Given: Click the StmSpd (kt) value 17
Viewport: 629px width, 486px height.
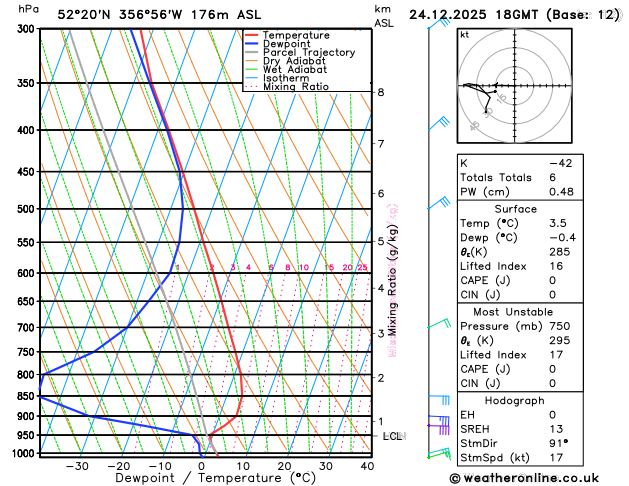Looking at the screenshot, I should 556,458.
